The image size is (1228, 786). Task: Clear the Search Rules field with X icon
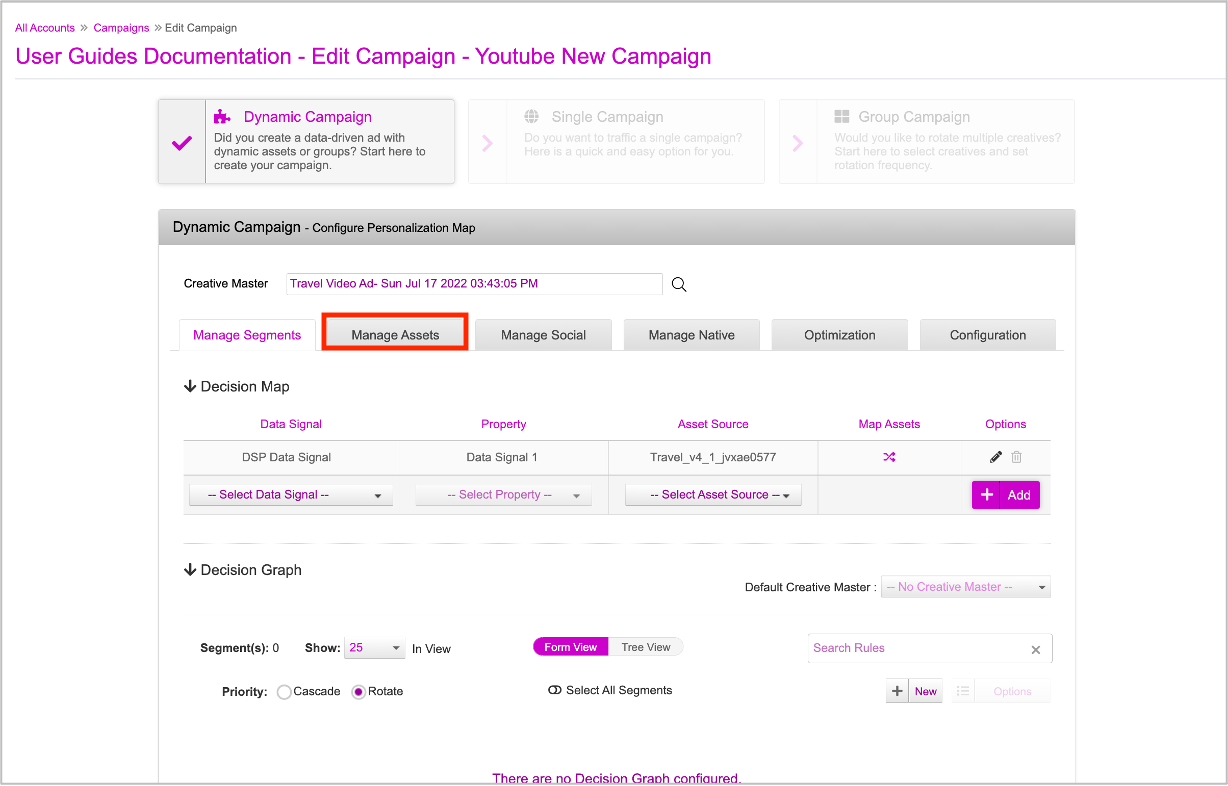point(1036,650)
